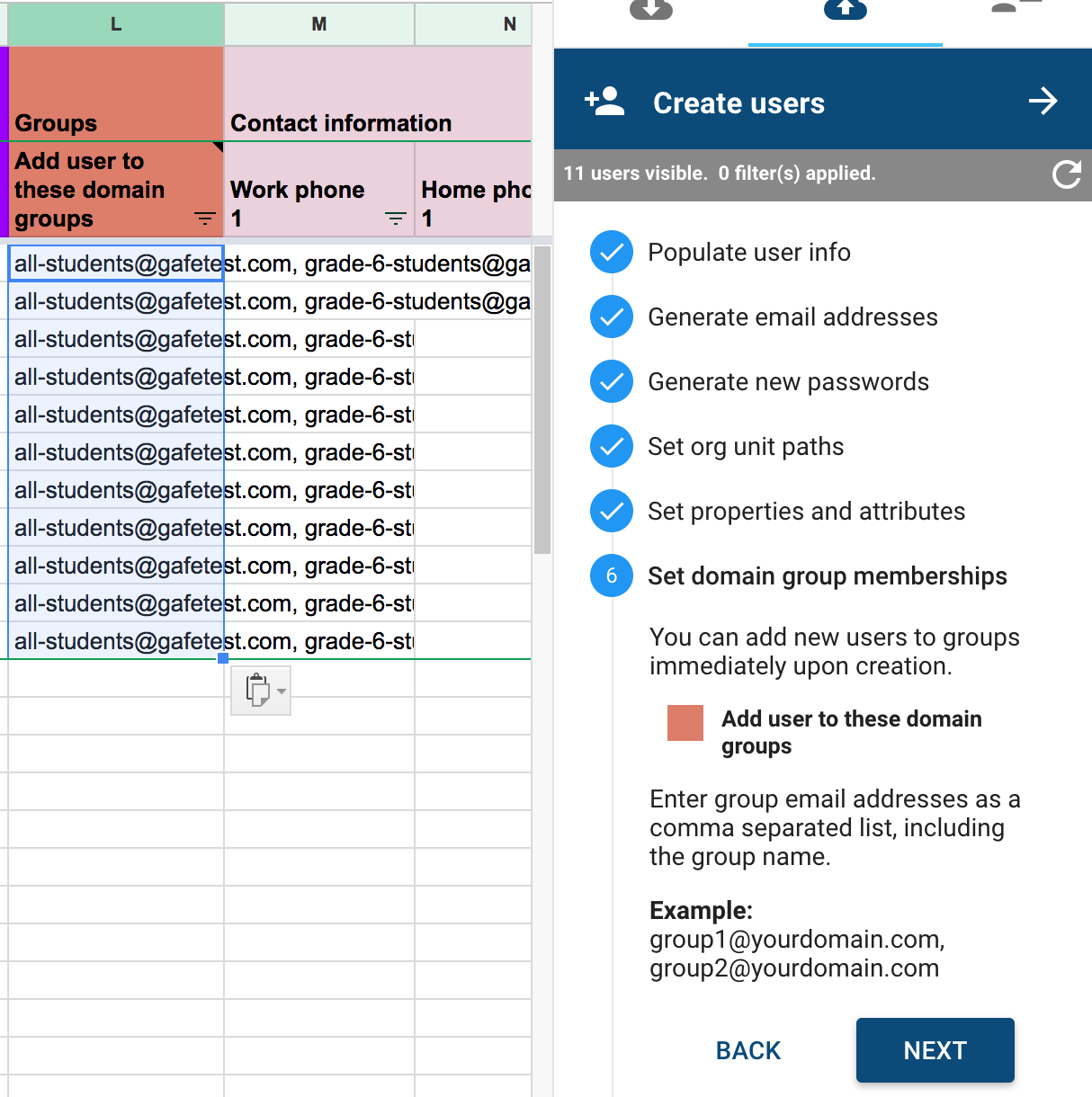Select column M header
1092x1097 pixels.
(x=319, y=24)
